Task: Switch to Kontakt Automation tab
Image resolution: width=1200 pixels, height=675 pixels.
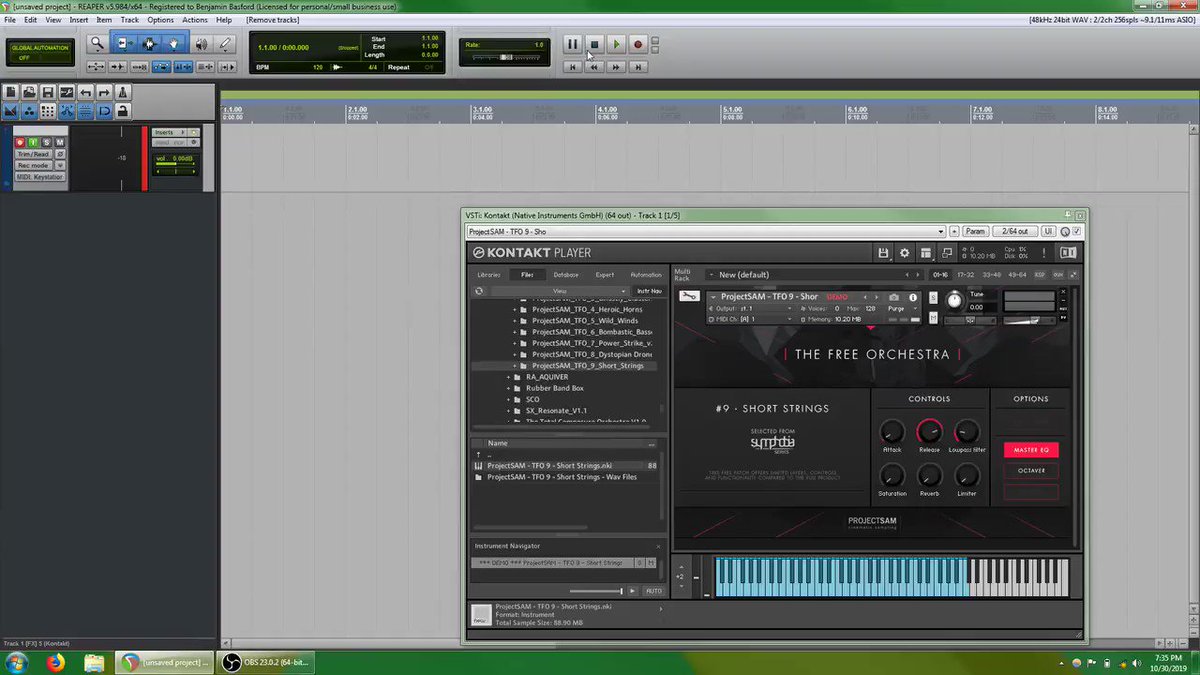Action: [646, 275]
